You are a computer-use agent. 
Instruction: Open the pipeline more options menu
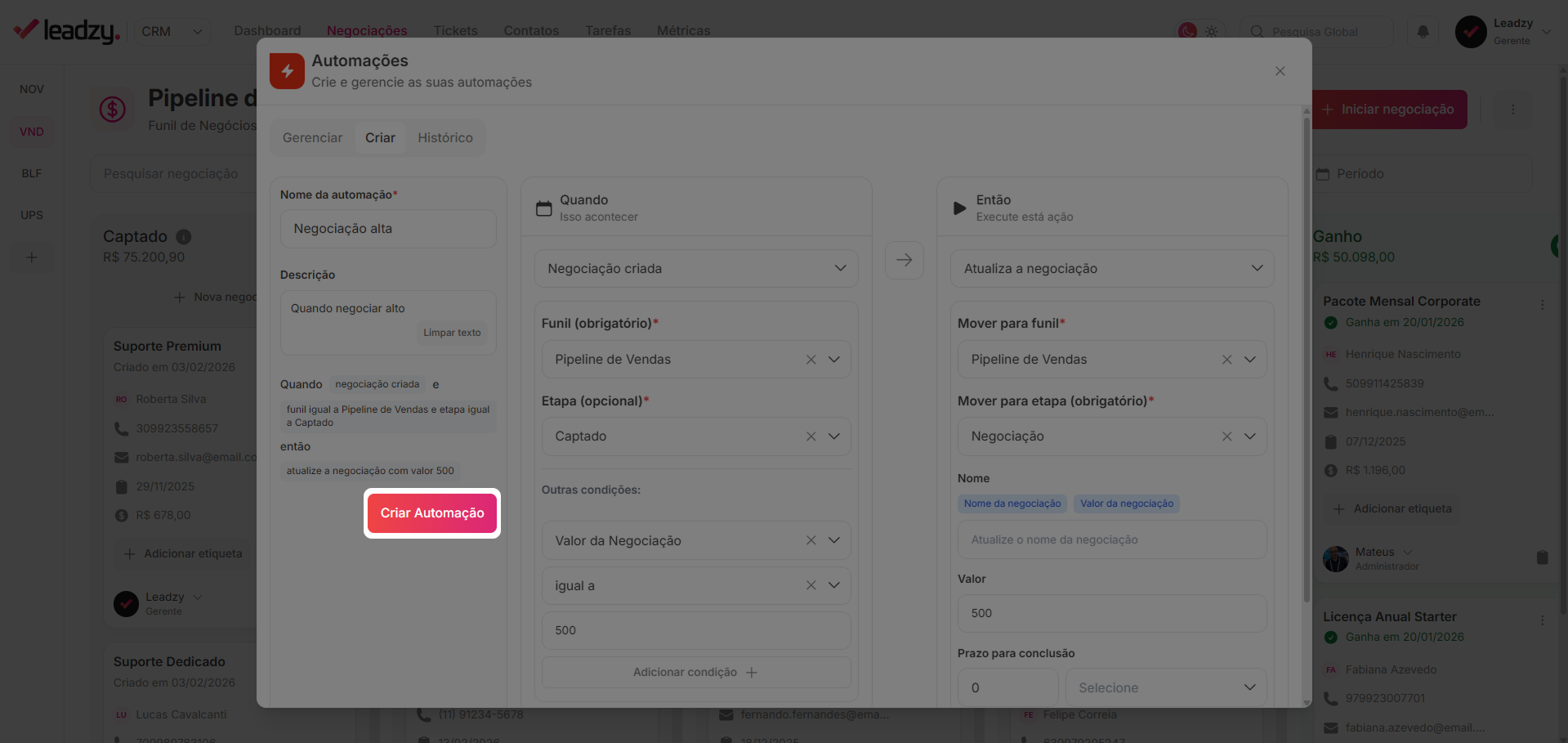[1513, 110]
